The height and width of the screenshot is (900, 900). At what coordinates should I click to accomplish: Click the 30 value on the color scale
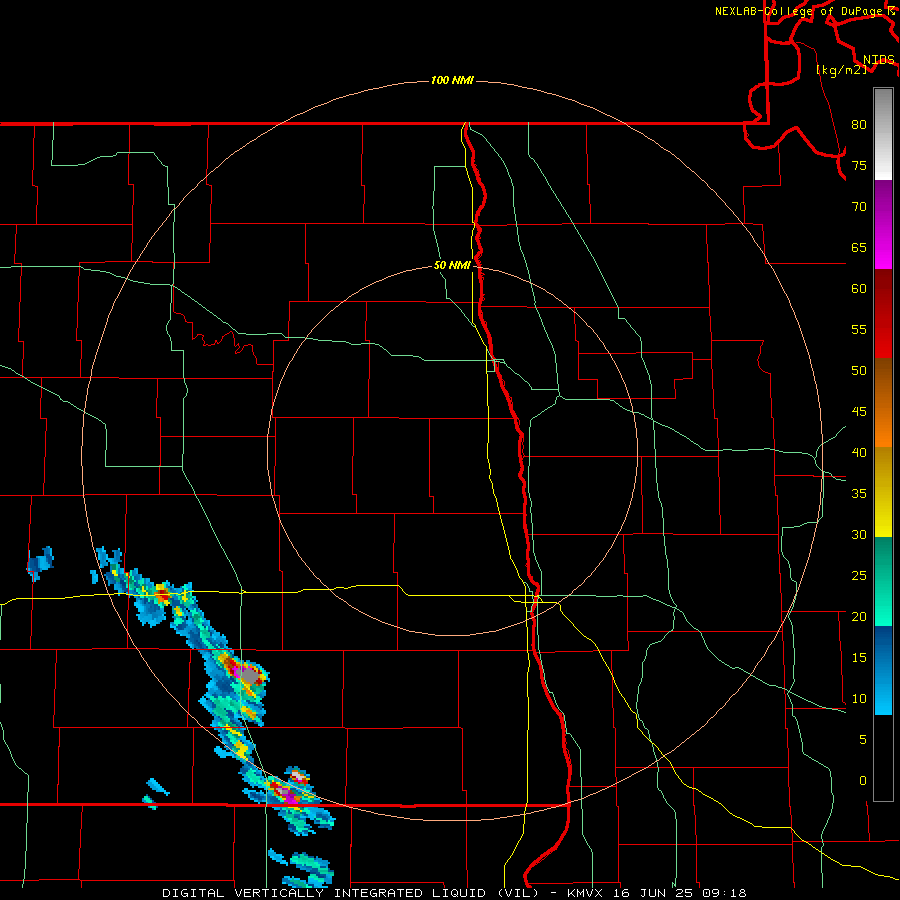(859, 534)
